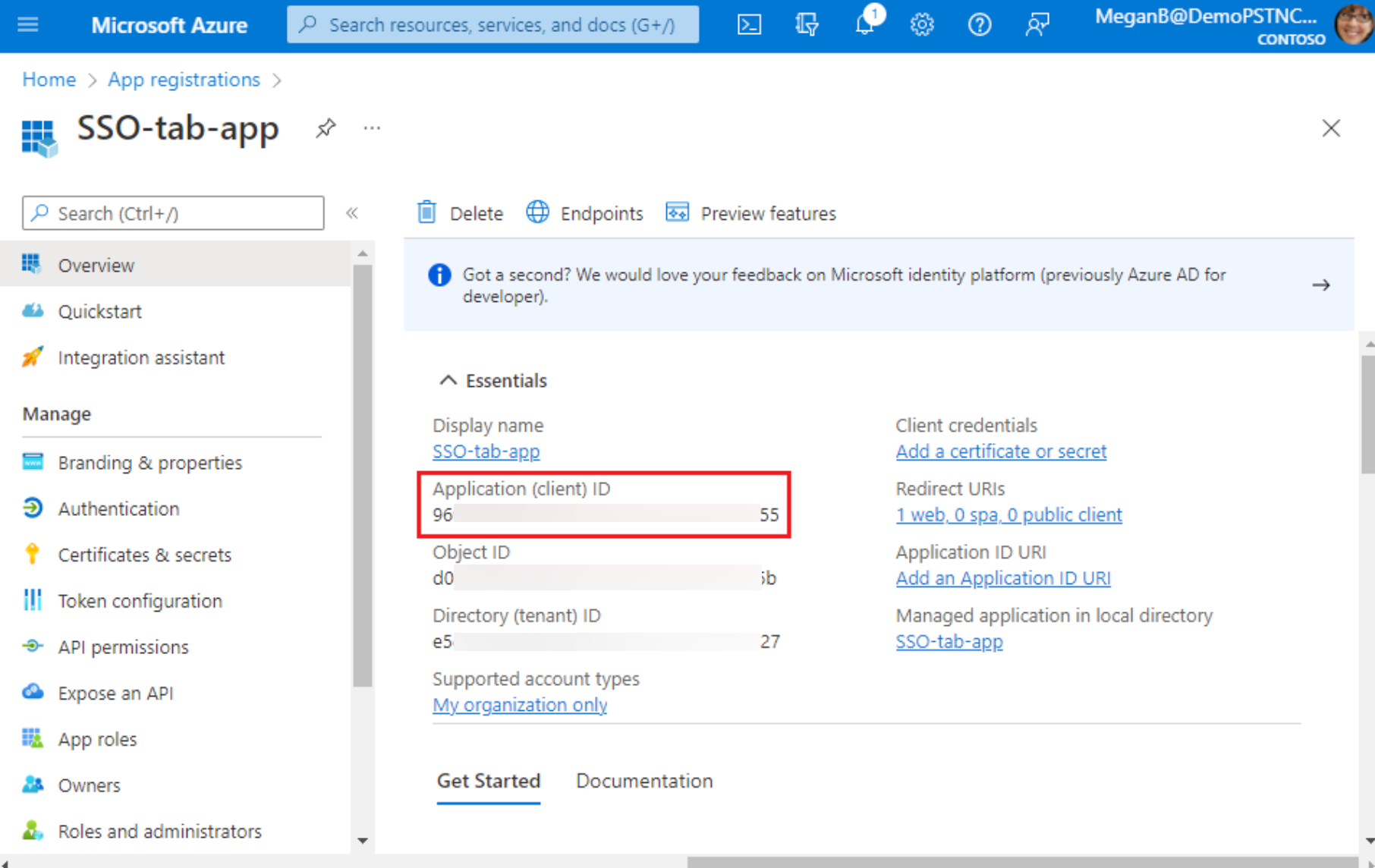
Task: Open directories and subscriptions filter icon
Action: pyautogui.click(x=807, y=25)
